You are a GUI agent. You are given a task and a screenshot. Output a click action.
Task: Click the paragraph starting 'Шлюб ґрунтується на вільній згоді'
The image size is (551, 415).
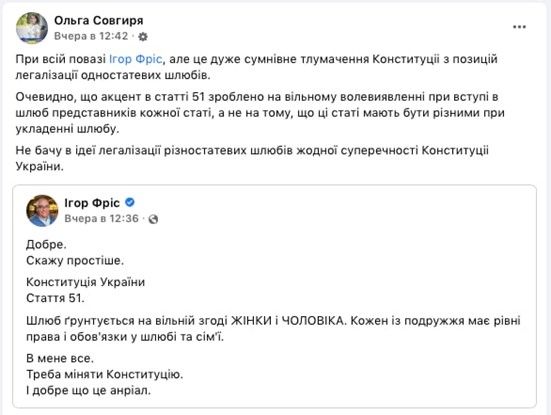point(273,329)
